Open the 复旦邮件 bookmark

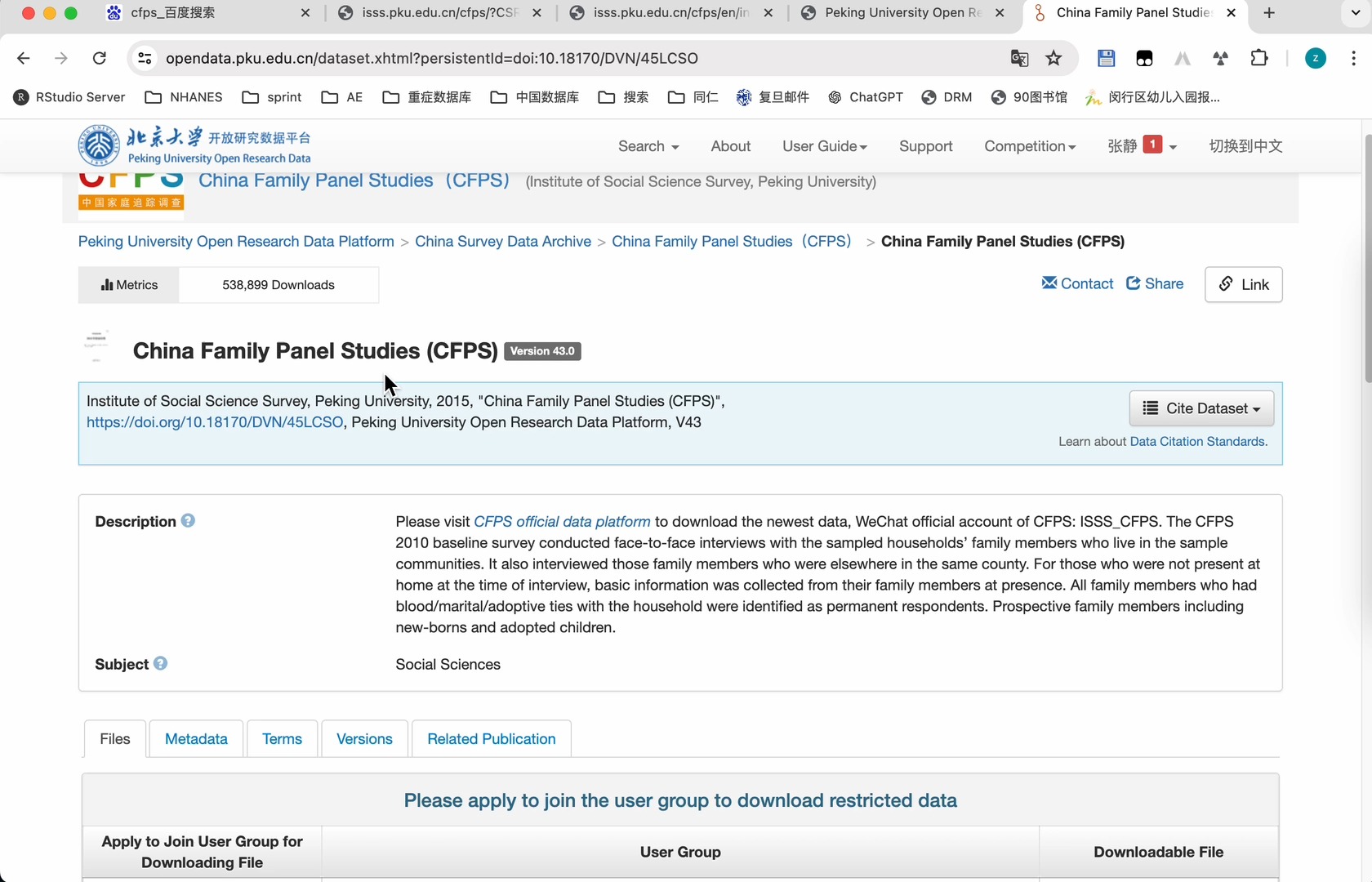point(773,97)
